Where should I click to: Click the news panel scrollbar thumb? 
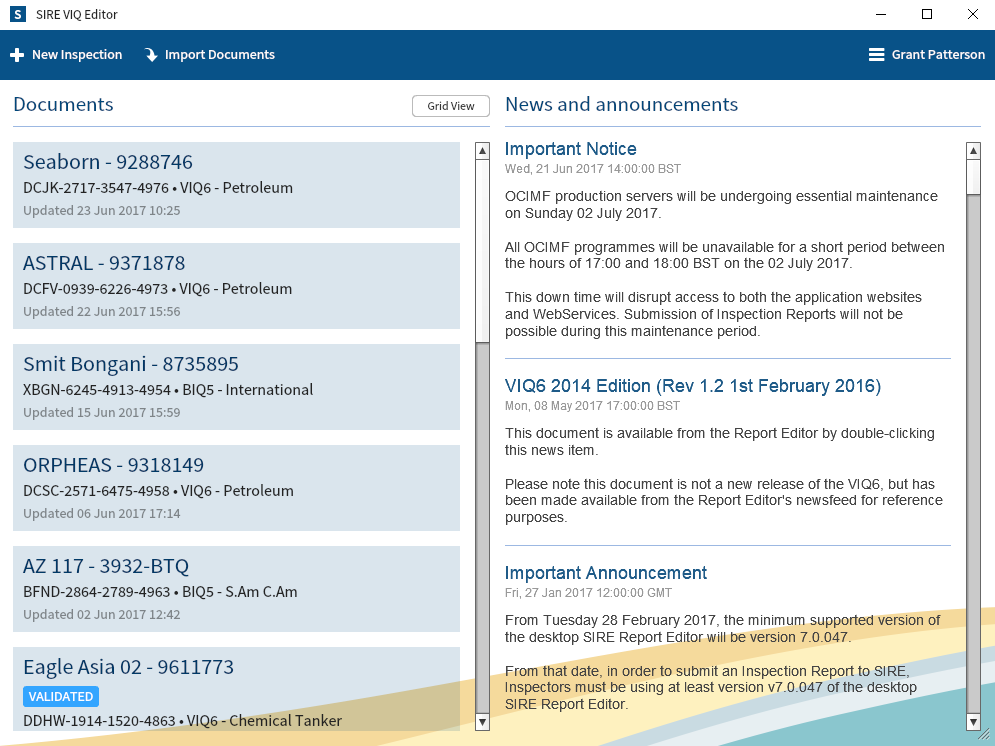[973, 177]
